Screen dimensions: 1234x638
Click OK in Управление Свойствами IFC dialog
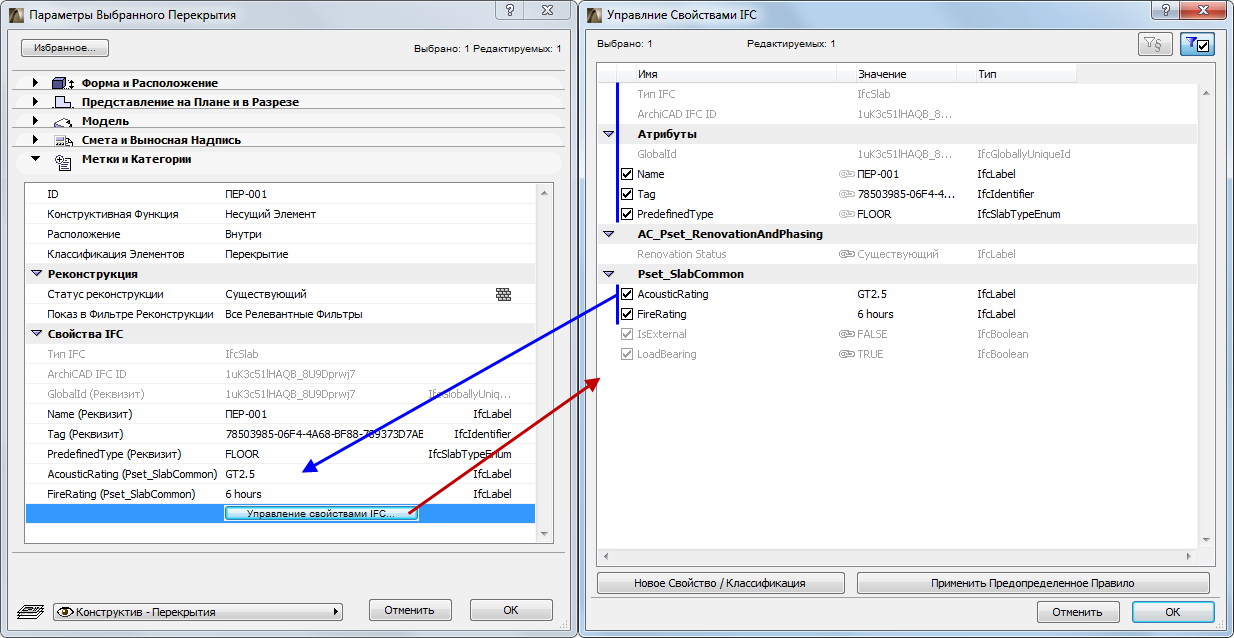(1173, 612)
